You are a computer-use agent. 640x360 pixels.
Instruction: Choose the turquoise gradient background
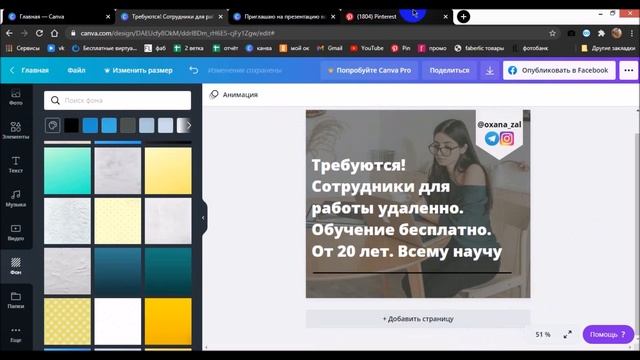(67, 171)
